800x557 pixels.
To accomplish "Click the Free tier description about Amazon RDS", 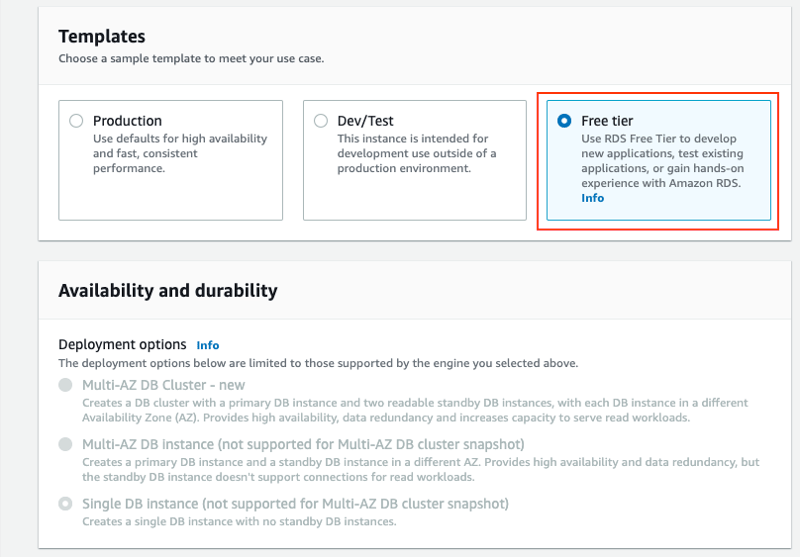I will click(662, 161).
